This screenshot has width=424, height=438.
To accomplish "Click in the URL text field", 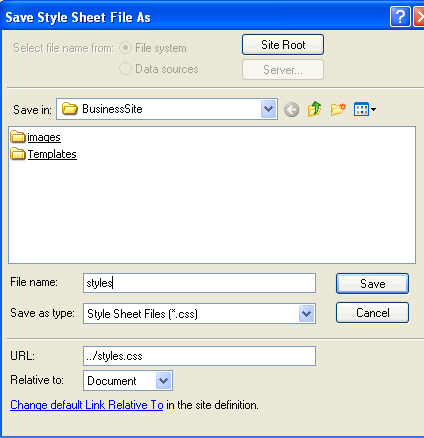I will pyautogui.click(x=199, y=356).
